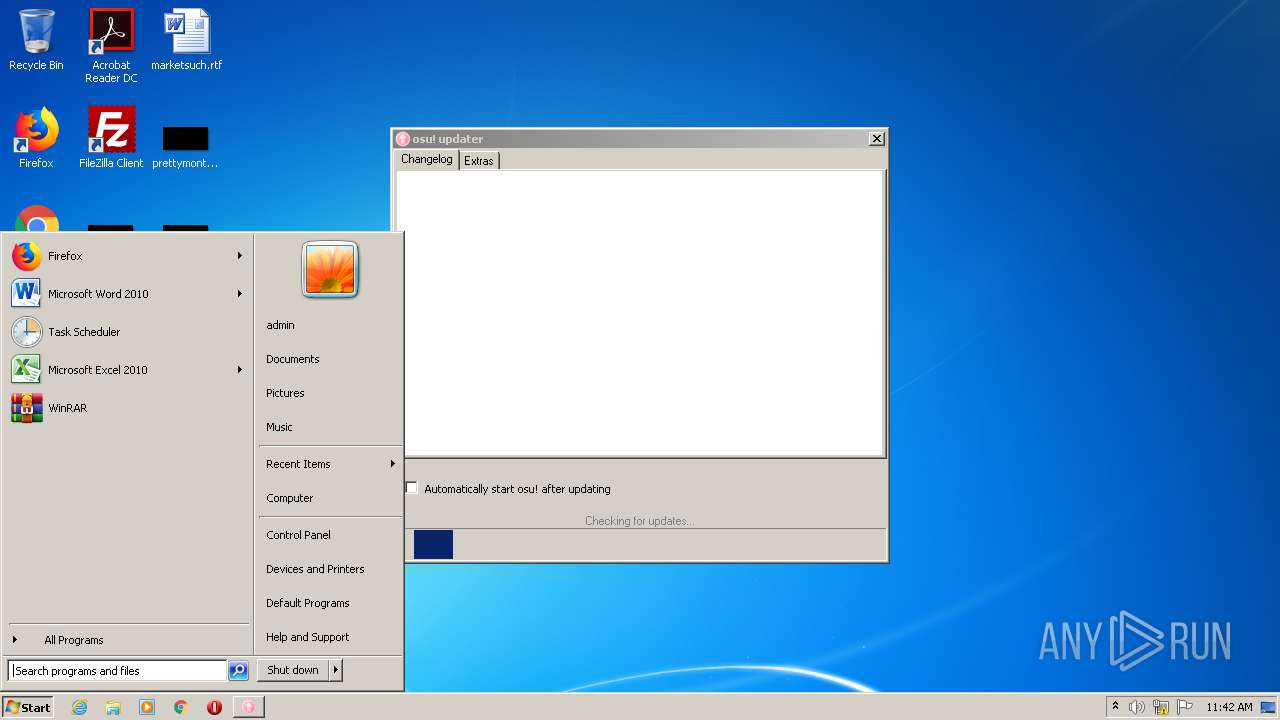
Task: Select osu! updater taskbar button
Action: [x=249, y=707]
